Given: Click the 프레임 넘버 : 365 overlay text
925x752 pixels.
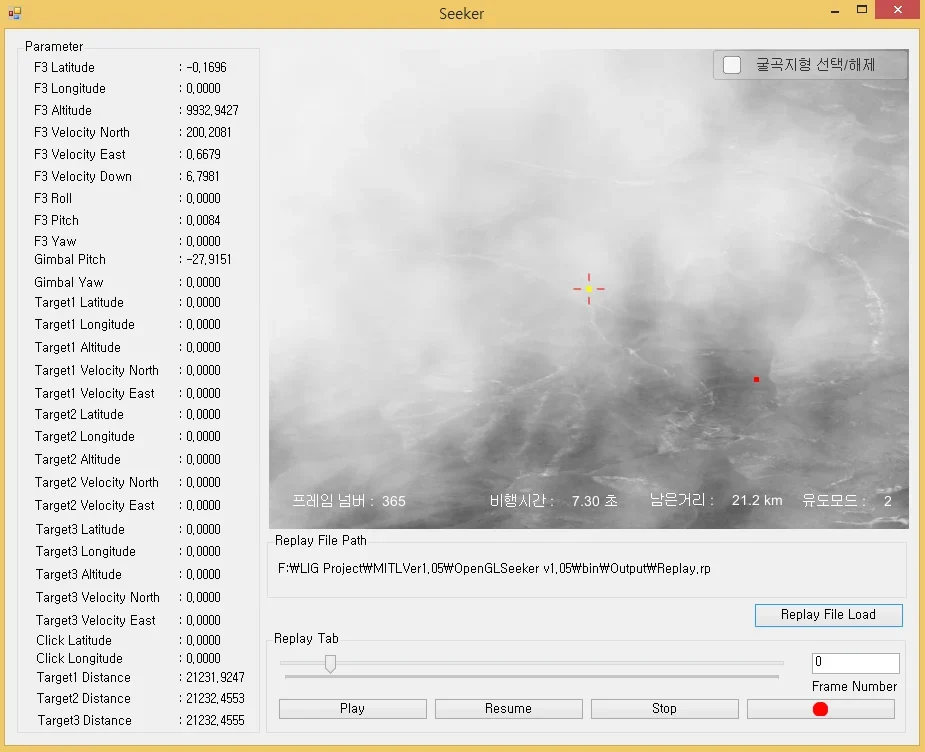Looking at the screenshot, I should [349, 501].
